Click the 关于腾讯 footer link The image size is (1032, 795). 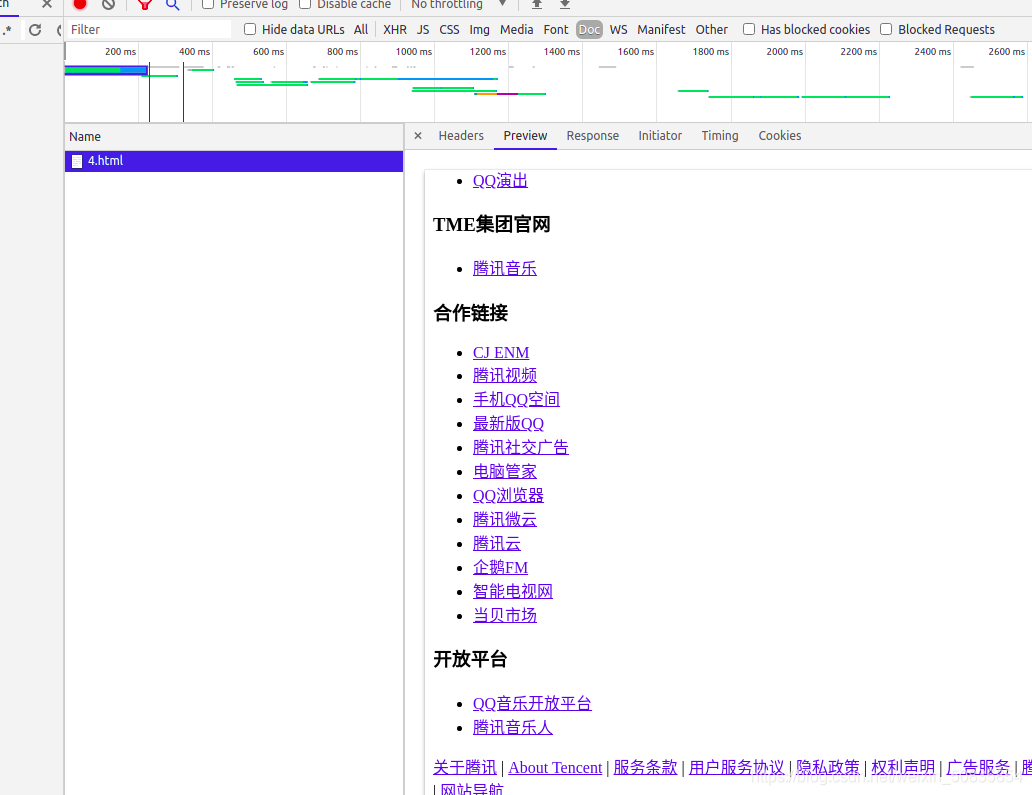[465, 767]
